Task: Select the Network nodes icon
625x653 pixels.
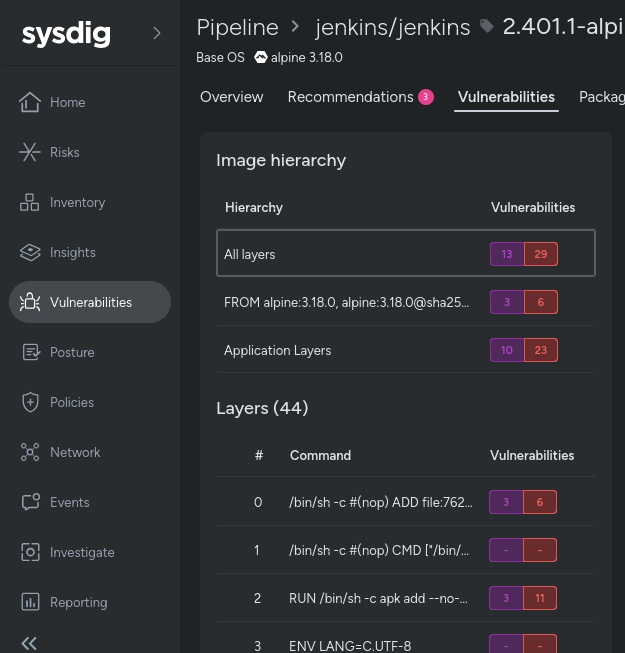Action: [x=30, y=452]
